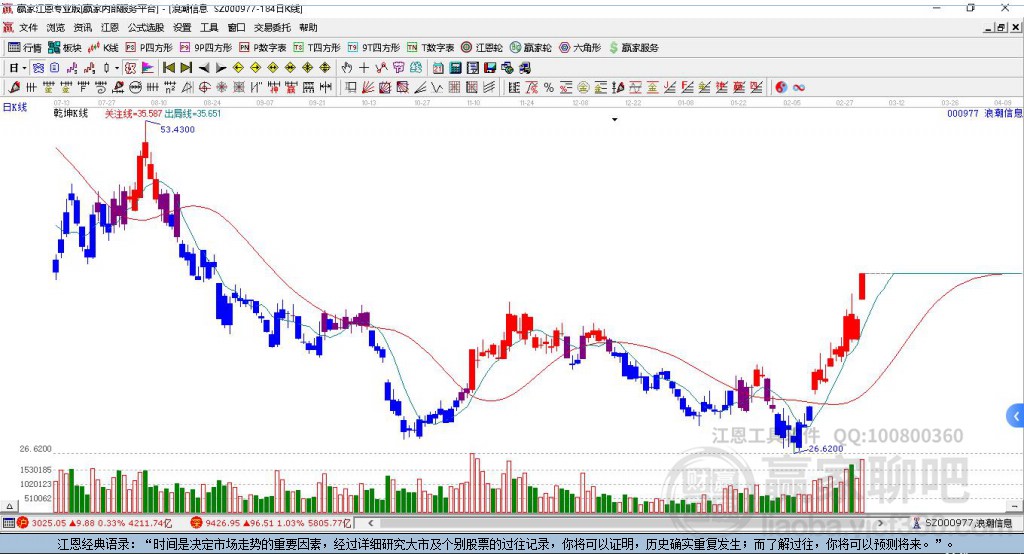
Task: Click the 乾坤K线 chart label
Action: [71, 113]
